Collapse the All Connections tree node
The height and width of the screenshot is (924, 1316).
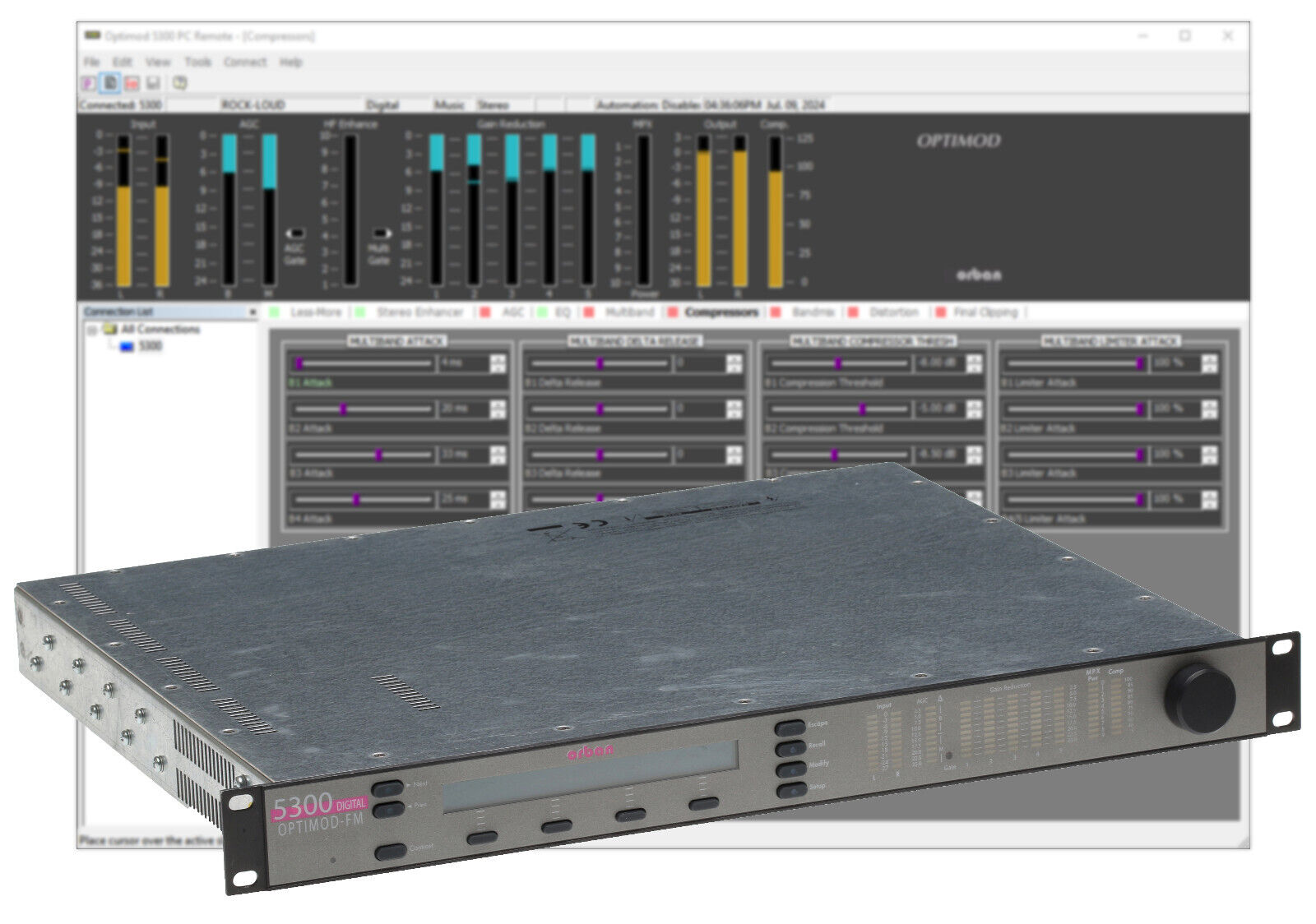point(93,330)
